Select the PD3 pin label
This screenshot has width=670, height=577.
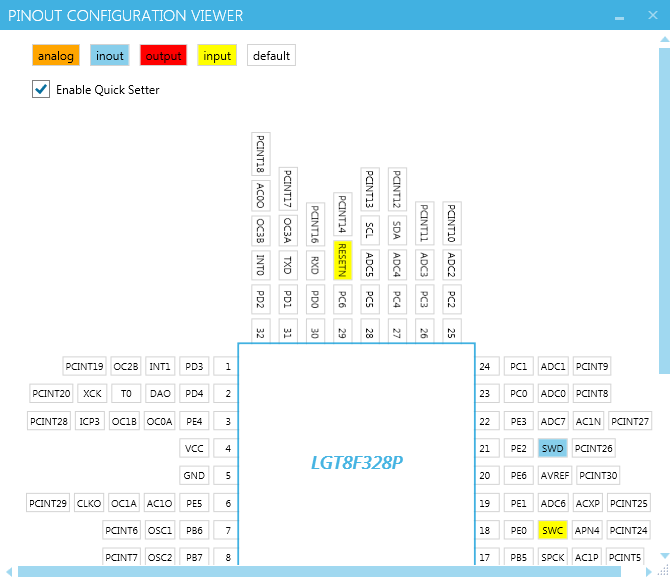click(194, 366)
